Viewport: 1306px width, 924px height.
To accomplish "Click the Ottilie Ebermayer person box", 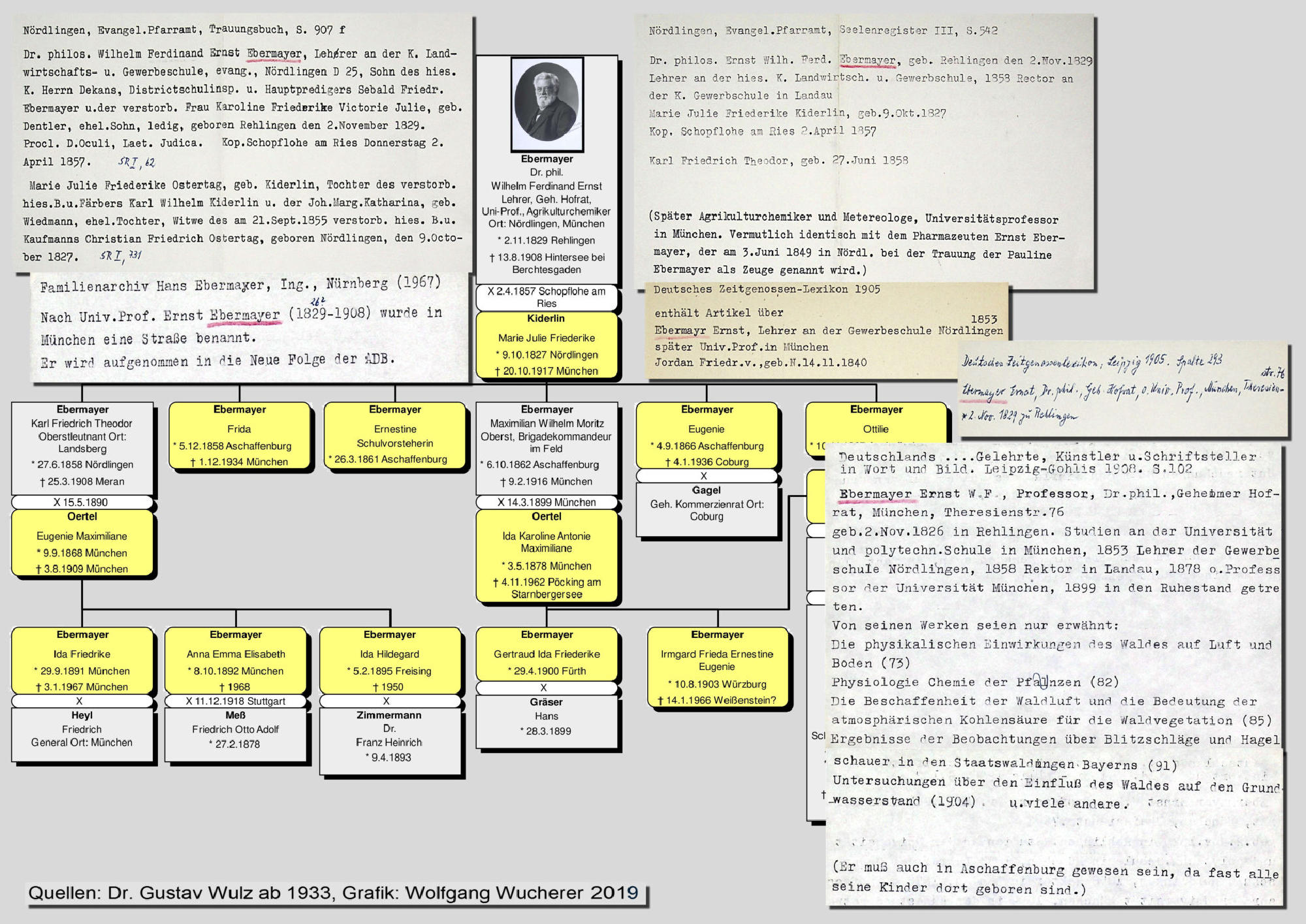I will pyautogui.click(x=875, y=424).
